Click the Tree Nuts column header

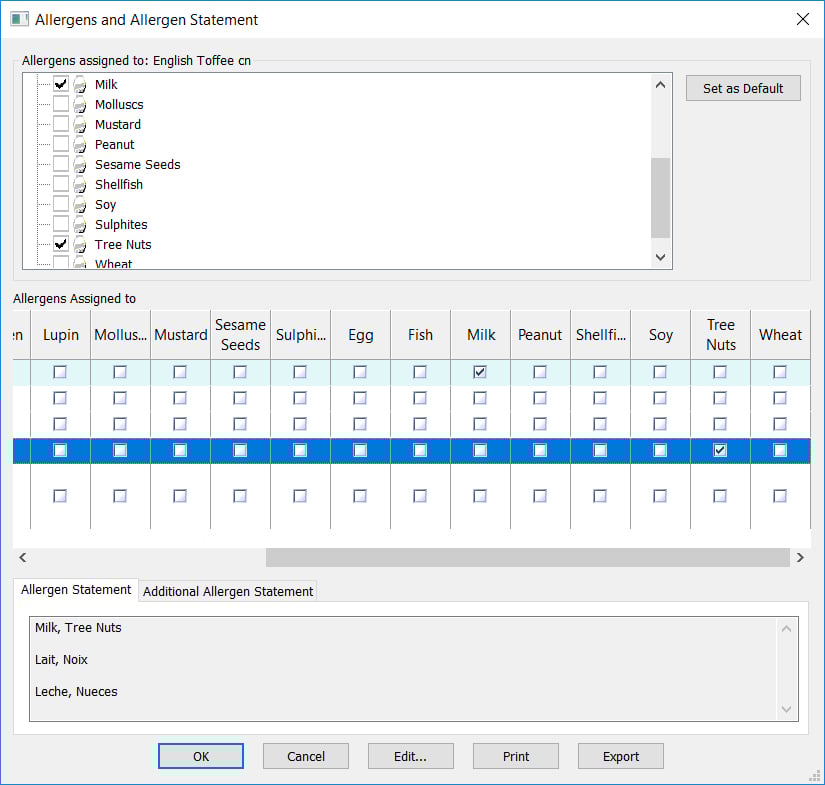point(720,335)
